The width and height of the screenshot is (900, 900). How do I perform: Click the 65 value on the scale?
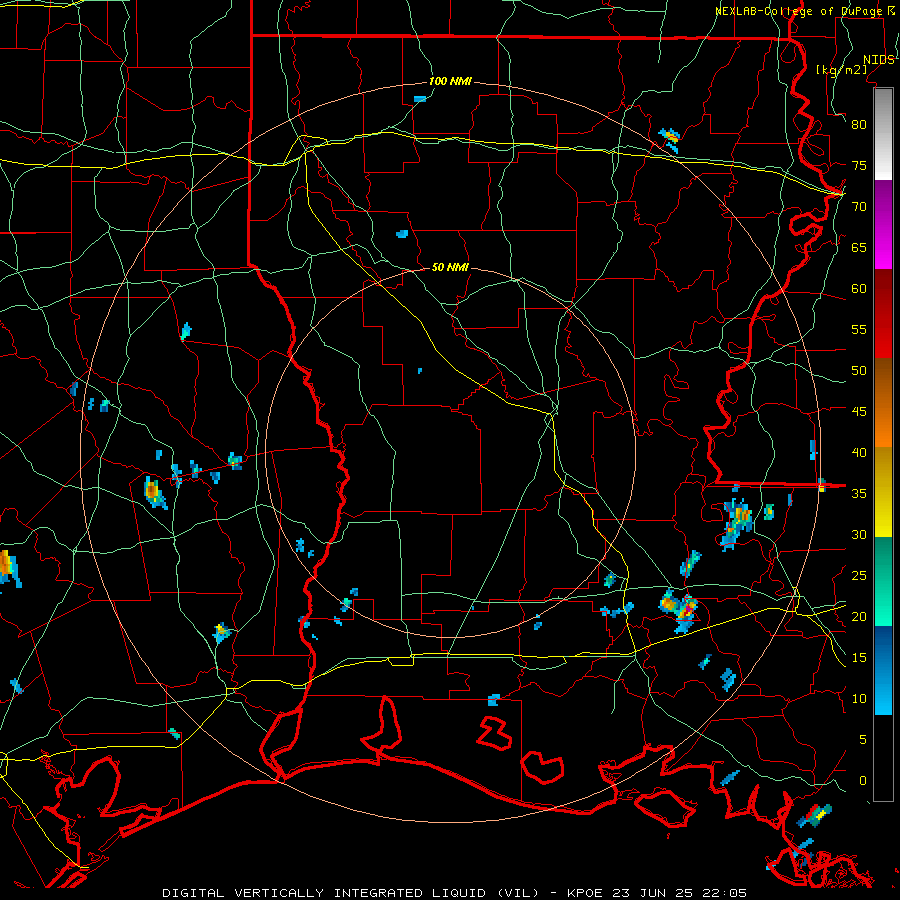click(859, 247)
